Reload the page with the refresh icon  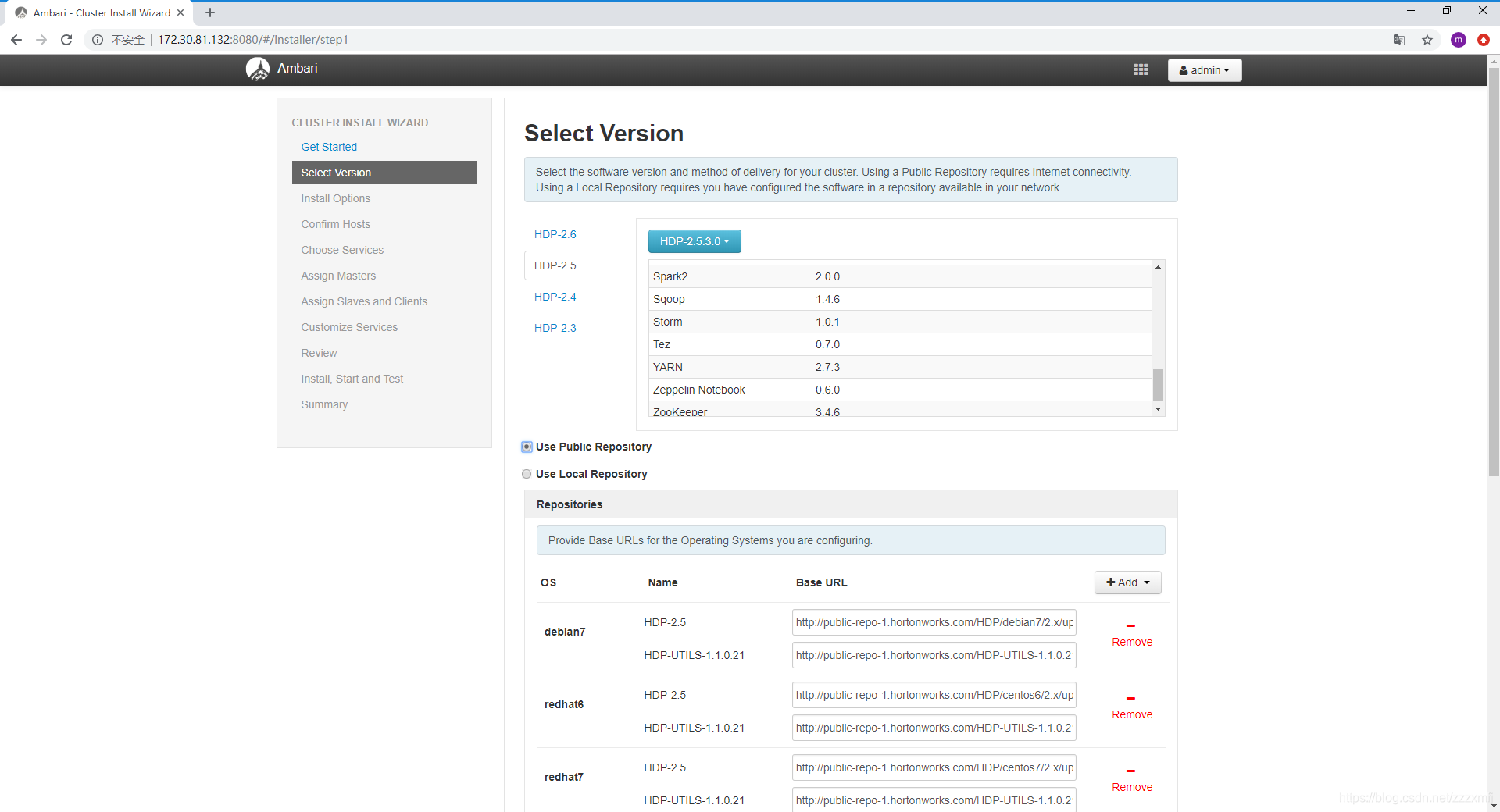click(x=66, y=40)
